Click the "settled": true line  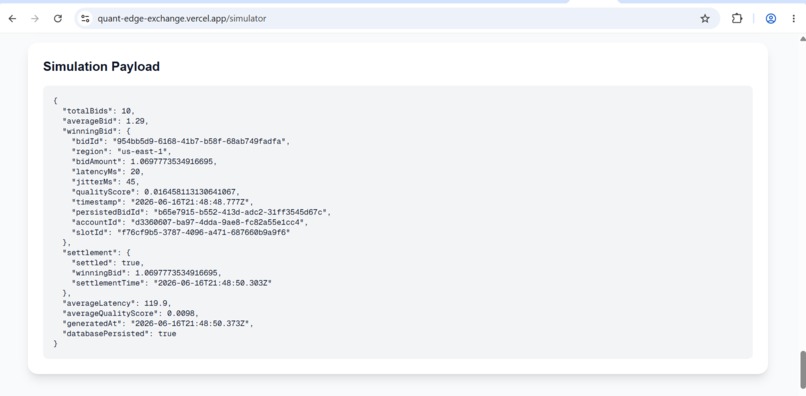pyautogui.click(x=107, y=263)
